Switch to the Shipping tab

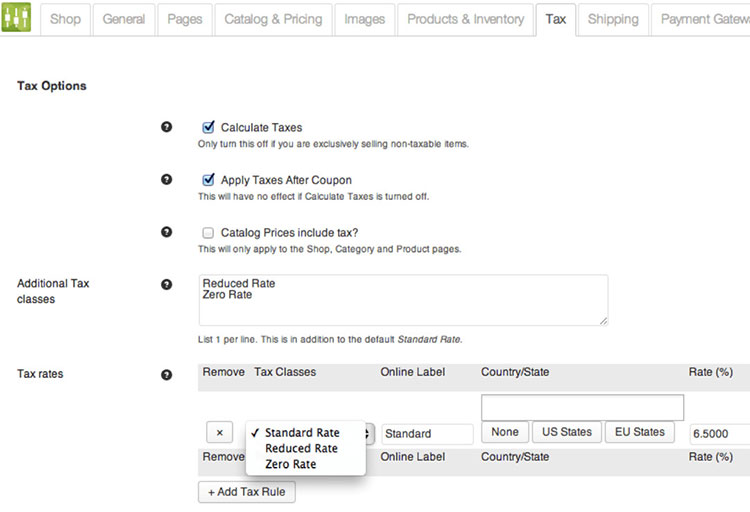613,19
